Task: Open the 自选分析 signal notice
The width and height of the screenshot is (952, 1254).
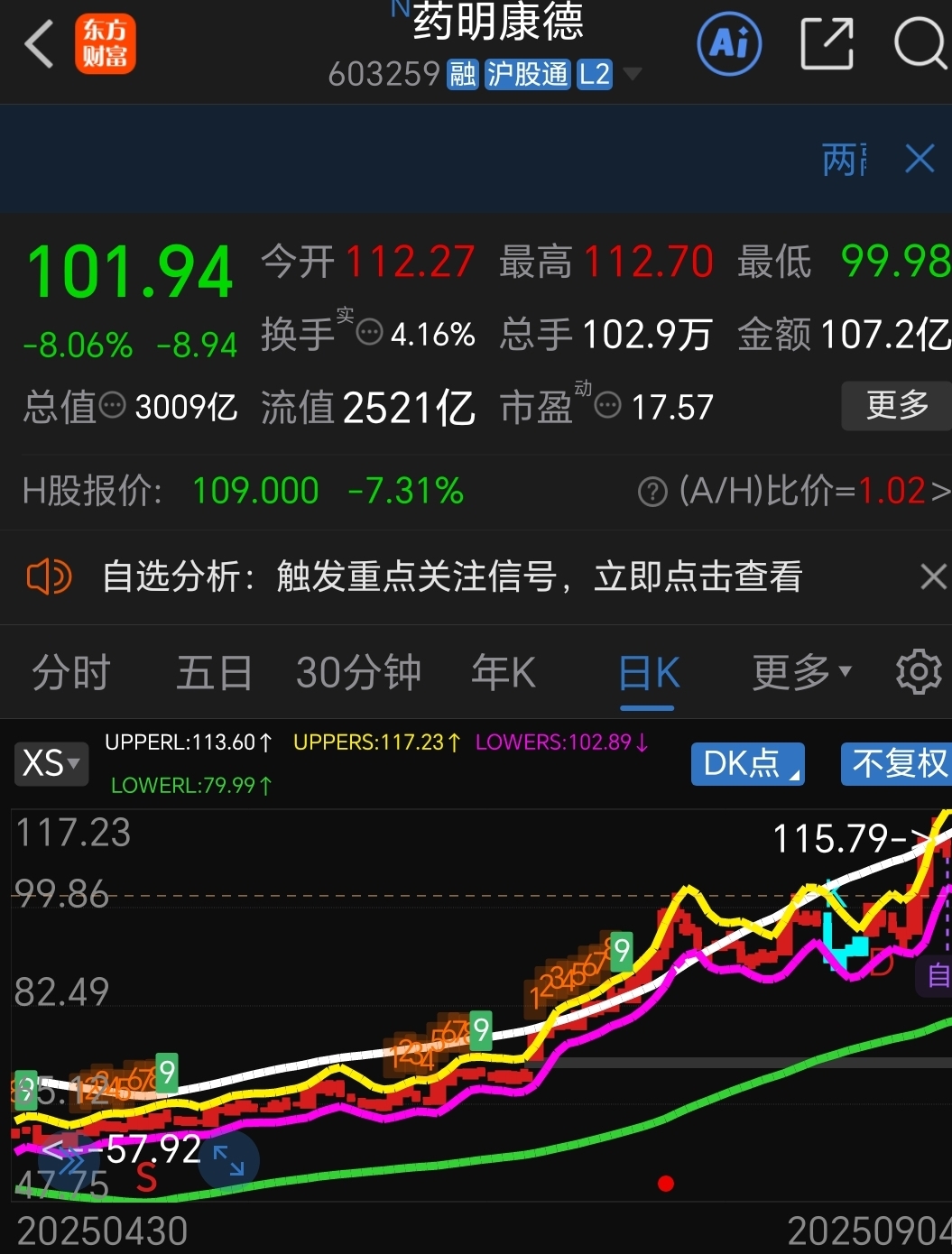Action: click(x=452, y=576)
